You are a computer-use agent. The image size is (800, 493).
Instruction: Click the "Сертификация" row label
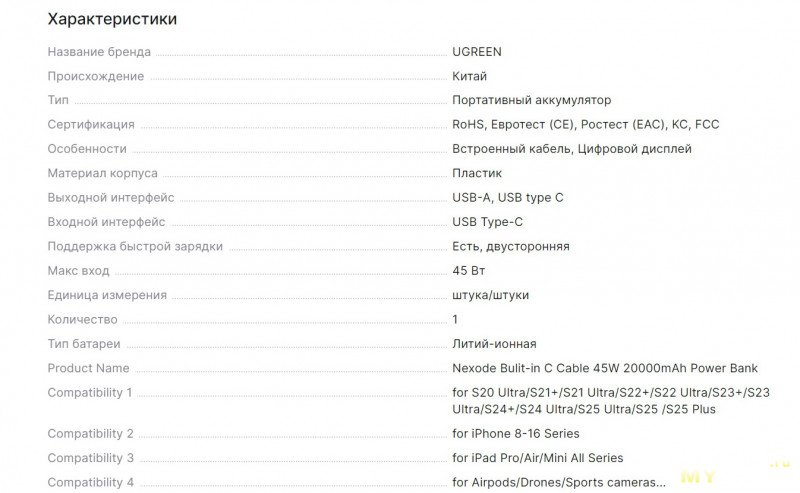91,125
